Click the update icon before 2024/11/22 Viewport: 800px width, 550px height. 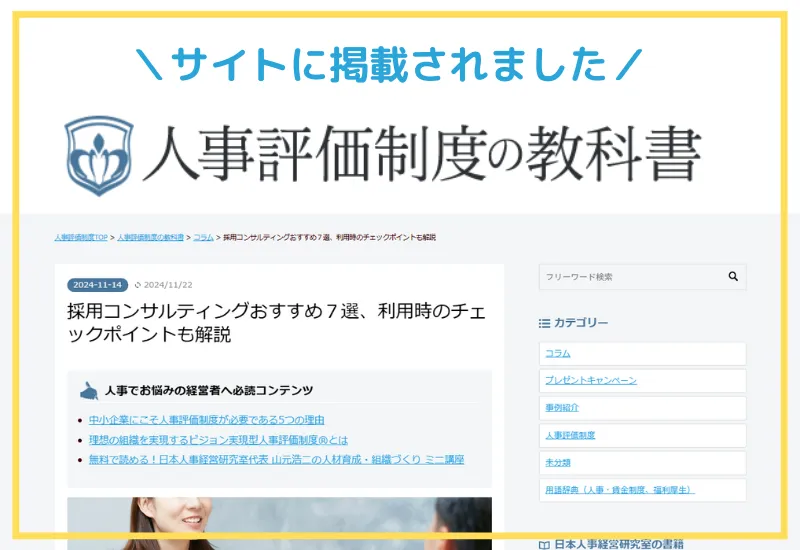pos(138,284)
